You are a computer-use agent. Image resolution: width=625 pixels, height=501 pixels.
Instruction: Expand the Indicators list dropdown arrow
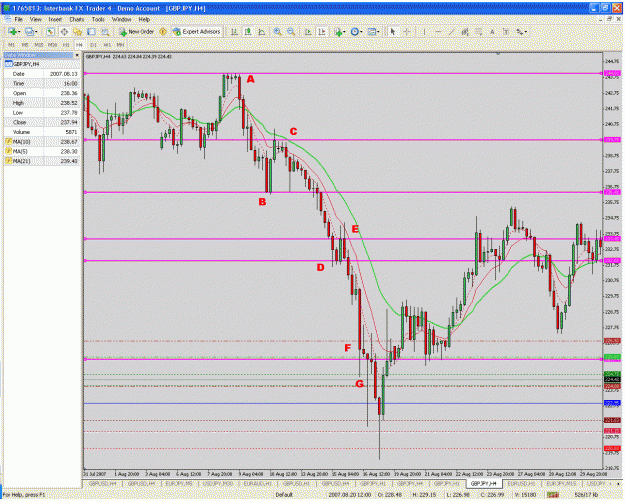(x=344, y=32)
